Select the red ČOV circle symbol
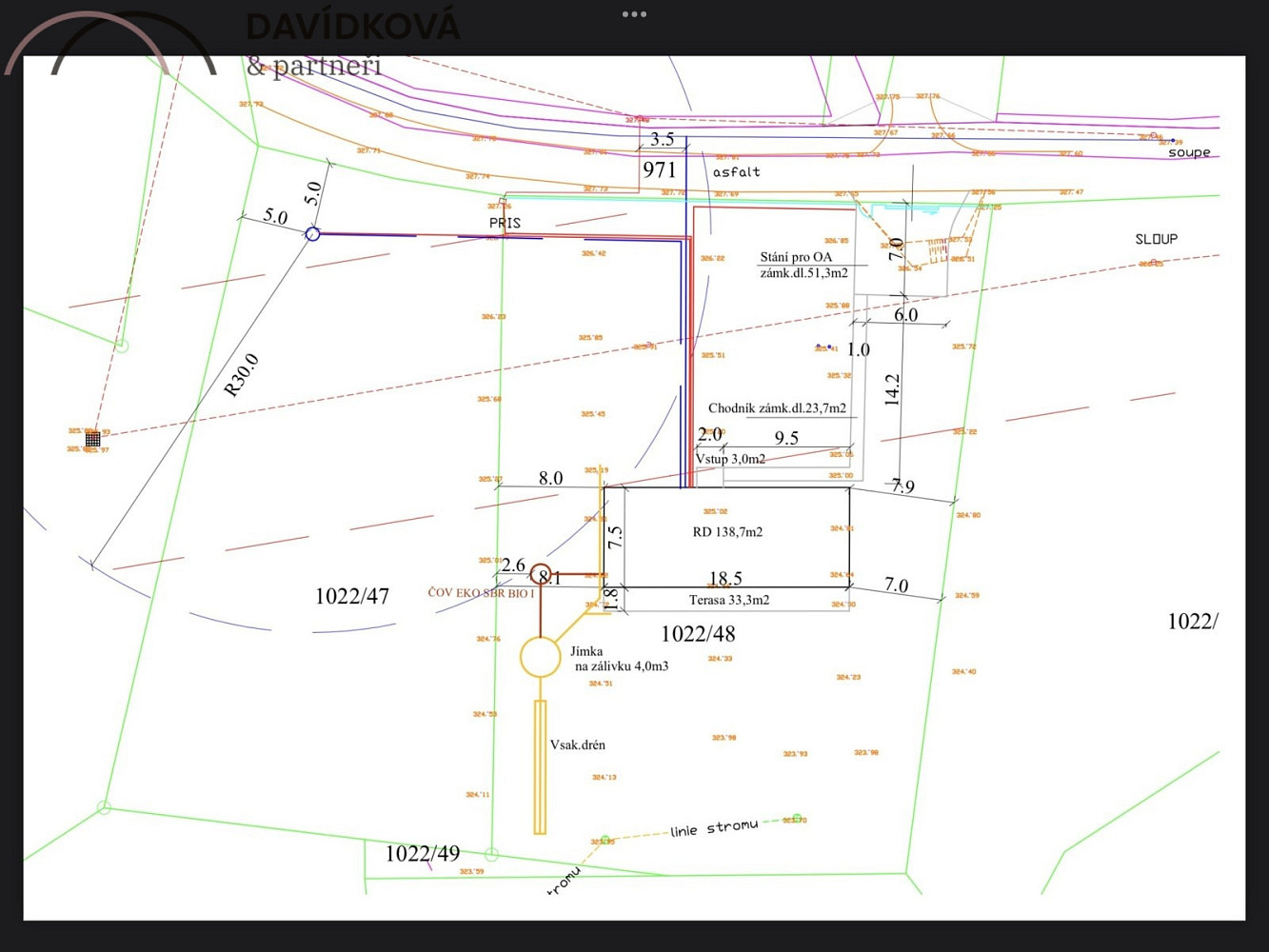Viewport: 1269px width, 952px height. [x=540, y=573]
